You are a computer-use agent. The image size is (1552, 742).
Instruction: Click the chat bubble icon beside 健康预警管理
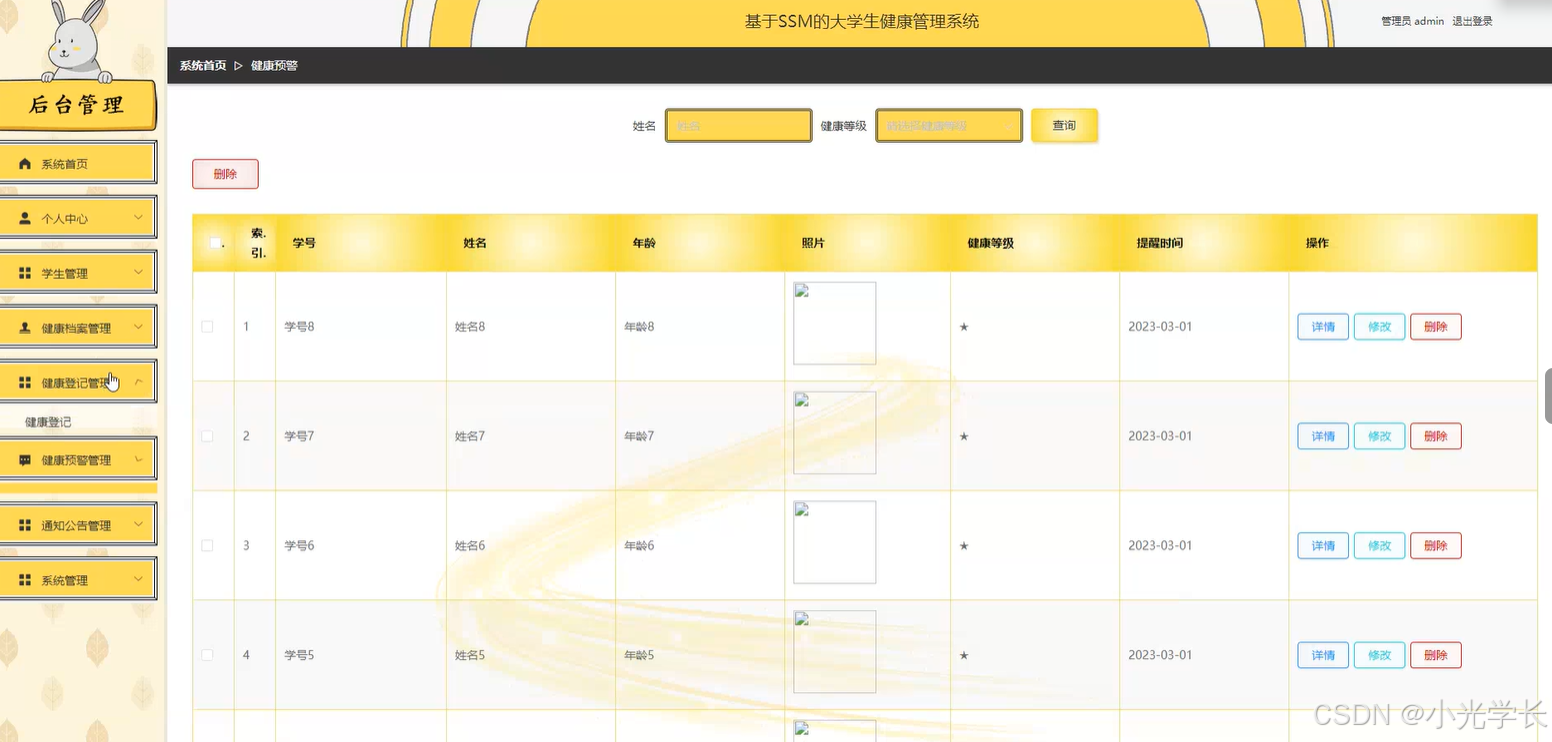(x=25, y=460)
